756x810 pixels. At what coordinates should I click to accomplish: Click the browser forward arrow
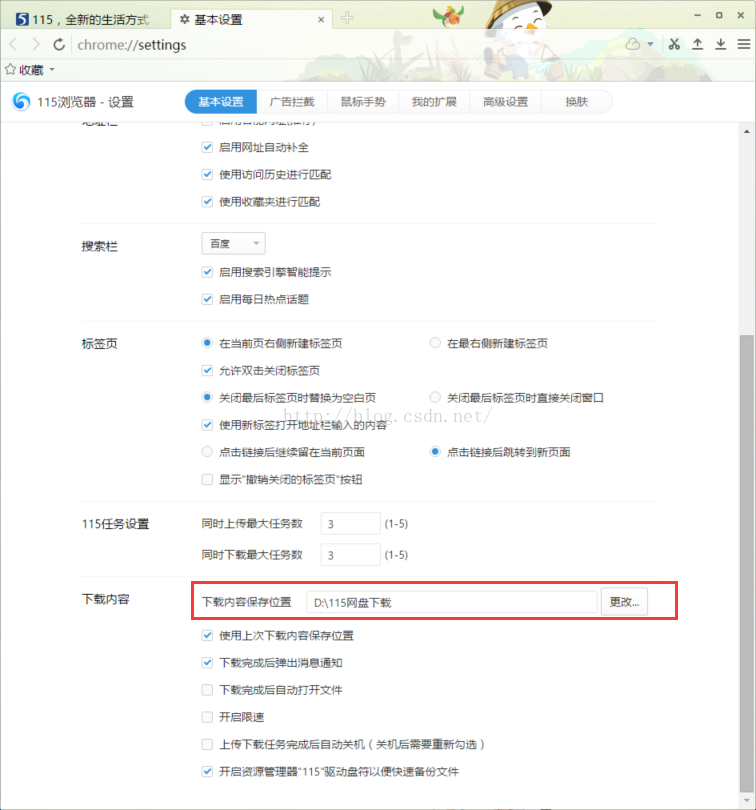(x=36, y=44)
